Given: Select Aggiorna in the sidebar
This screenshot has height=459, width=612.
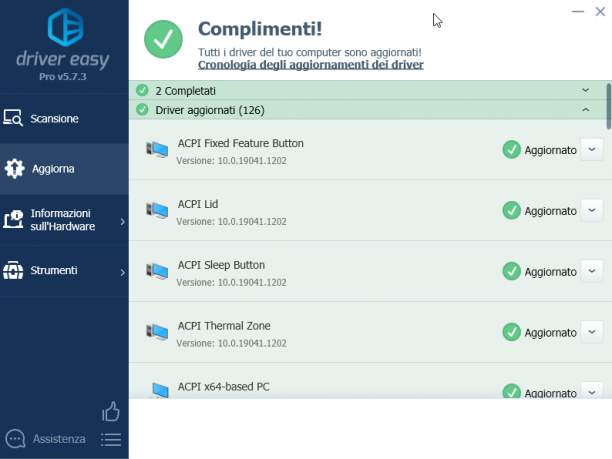Looking at the screenshot, I should (64, 169).
